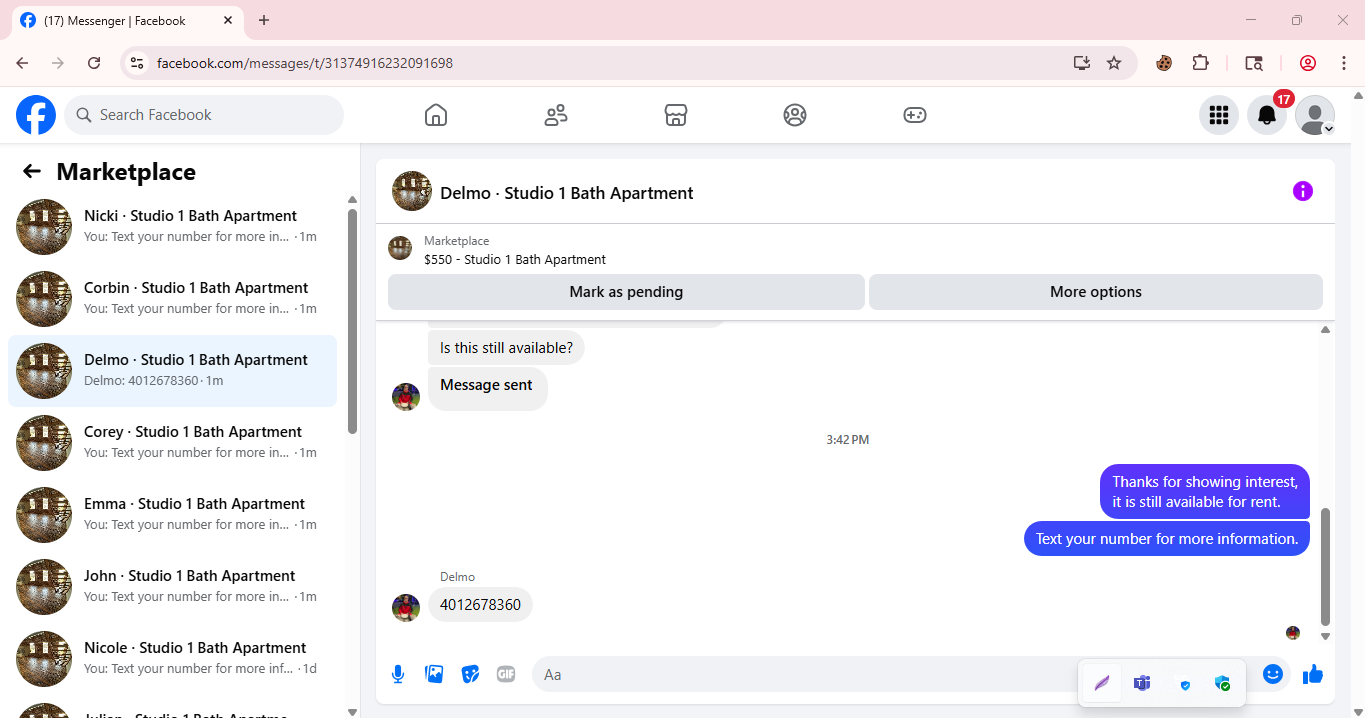Click the message 4012678360
This screenshot has height=718, width=1365.
[481, 605]
